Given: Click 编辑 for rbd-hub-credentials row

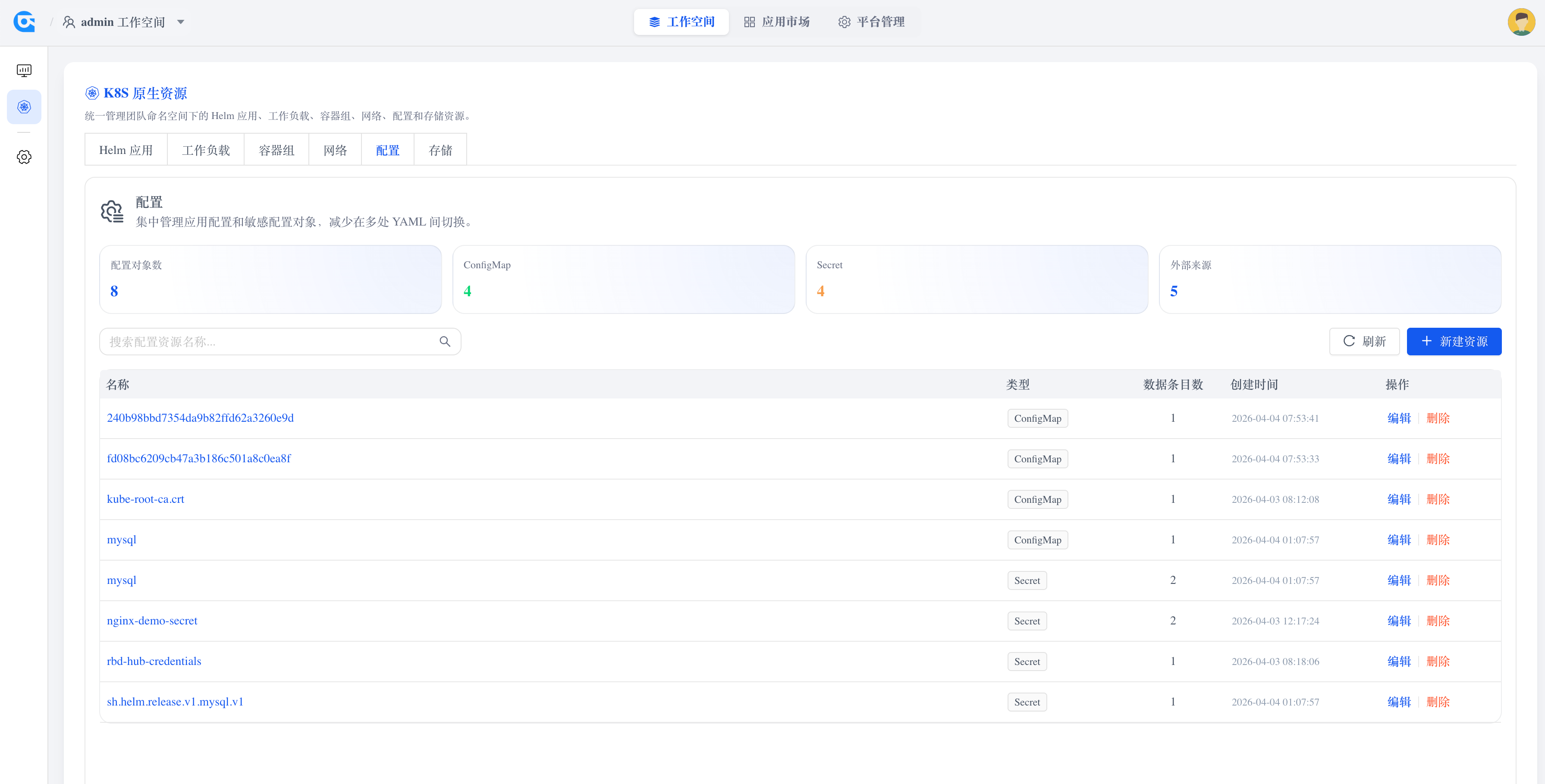Looking at the screenshot, I should coord(1399,661).
